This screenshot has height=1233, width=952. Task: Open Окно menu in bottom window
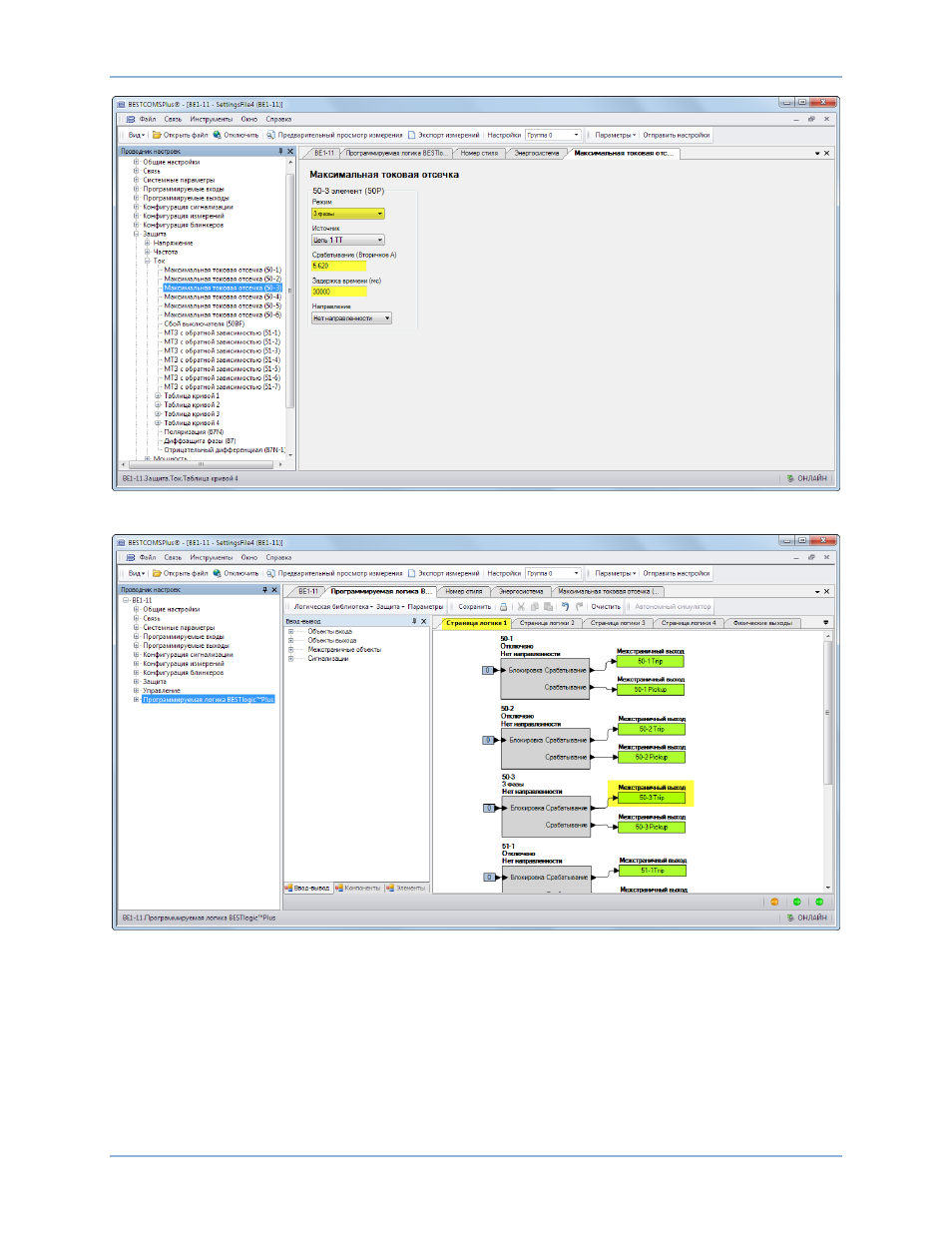pos(248,557)
